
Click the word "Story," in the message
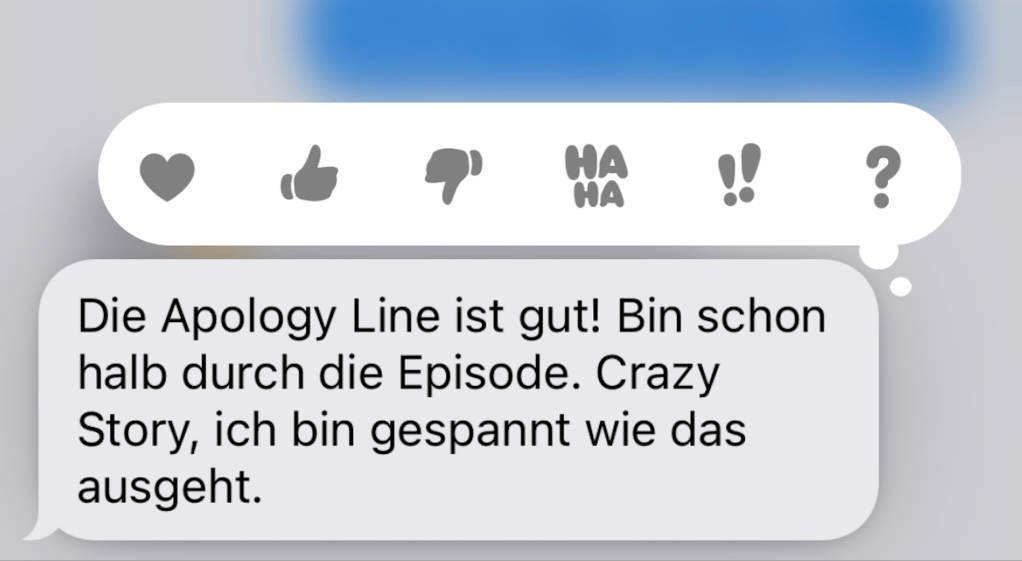coord(138,431)
